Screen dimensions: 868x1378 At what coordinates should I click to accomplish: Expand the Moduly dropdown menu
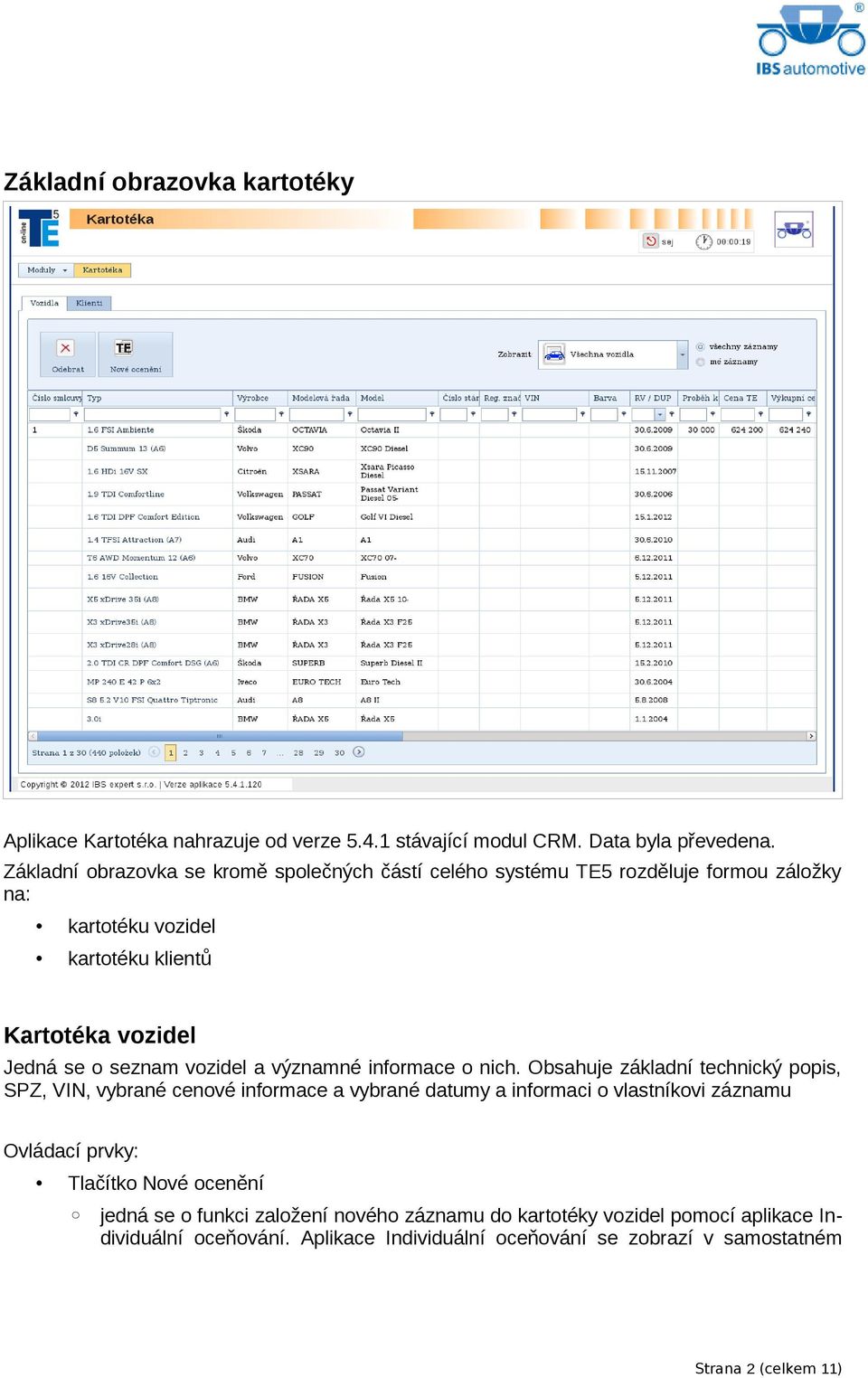[x=46, y=269]
